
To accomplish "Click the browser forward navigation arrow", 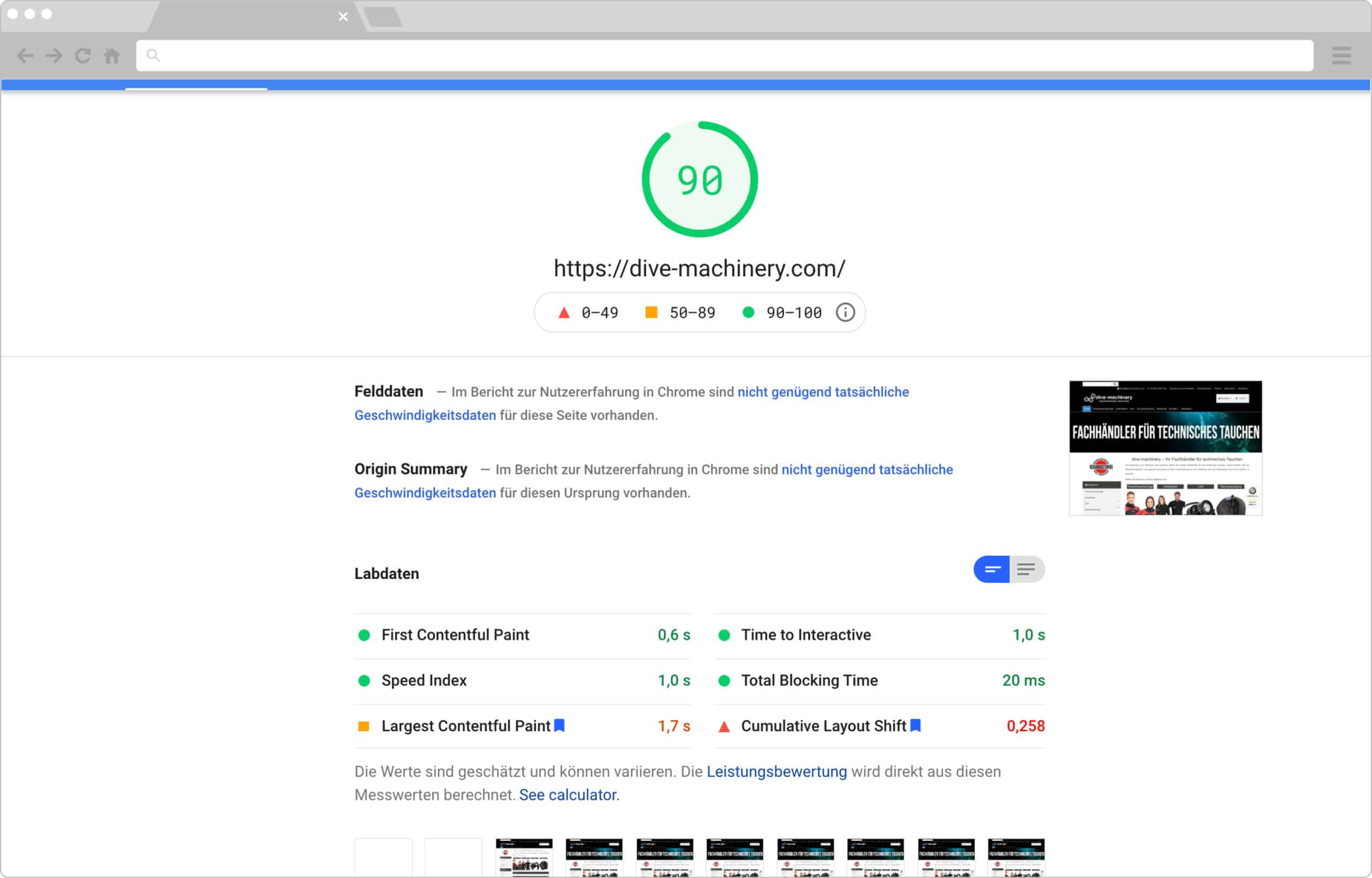I will click(x=53, y=55).
